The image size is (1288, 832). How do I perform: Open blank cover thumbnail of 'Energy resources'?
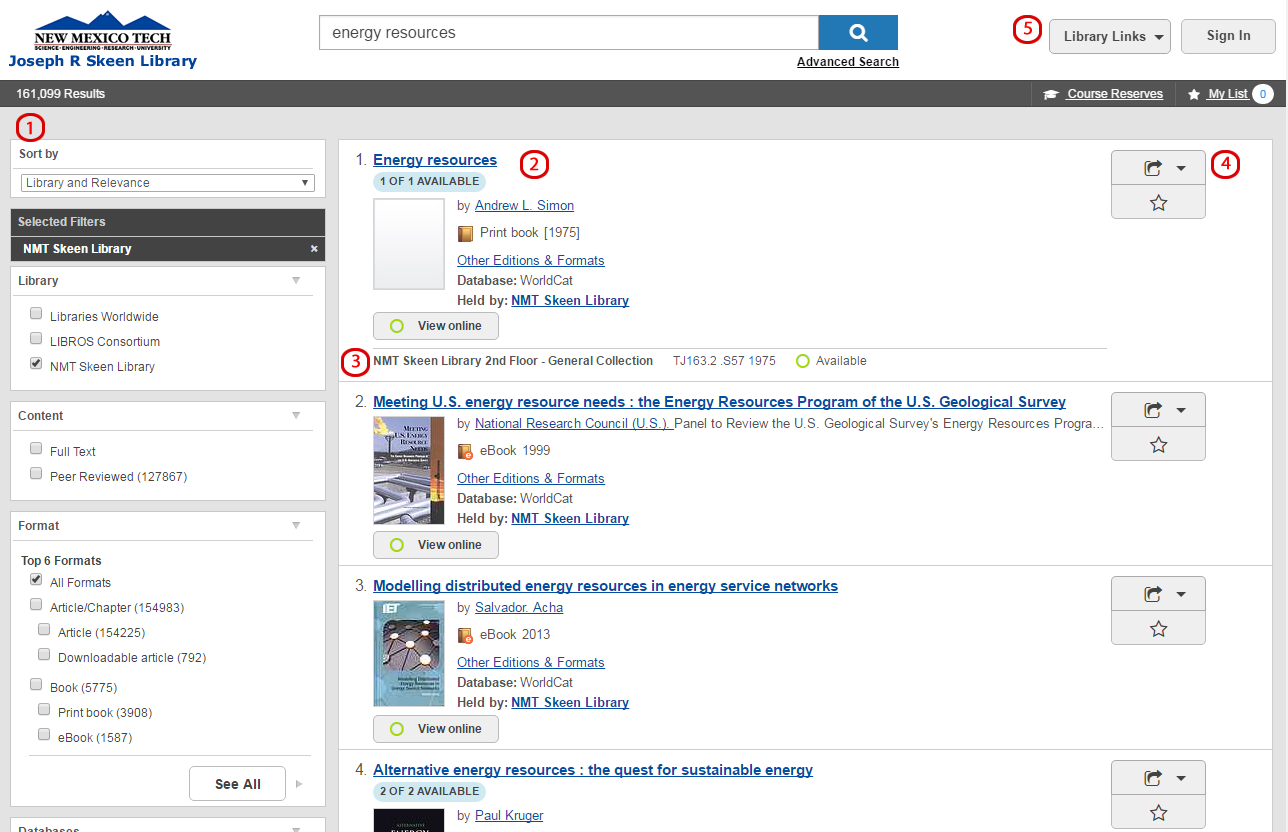pos(409,244)
